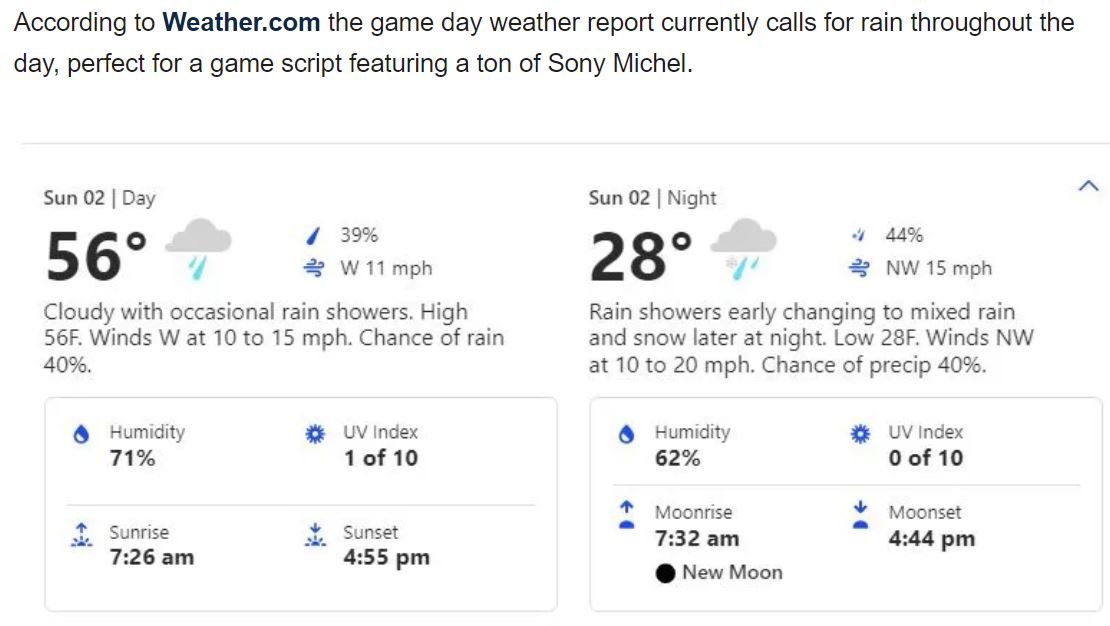Screen dimensions: 1110x626
Task: Click the night wind icon beside NW 15 mph
Action: coord(859,268)
